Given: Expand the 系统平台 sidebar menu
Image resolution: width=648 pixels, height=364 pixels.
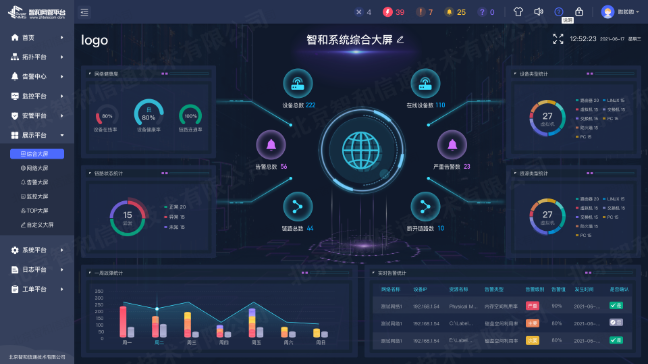Looking at the screenshot, I should [37, 250].
